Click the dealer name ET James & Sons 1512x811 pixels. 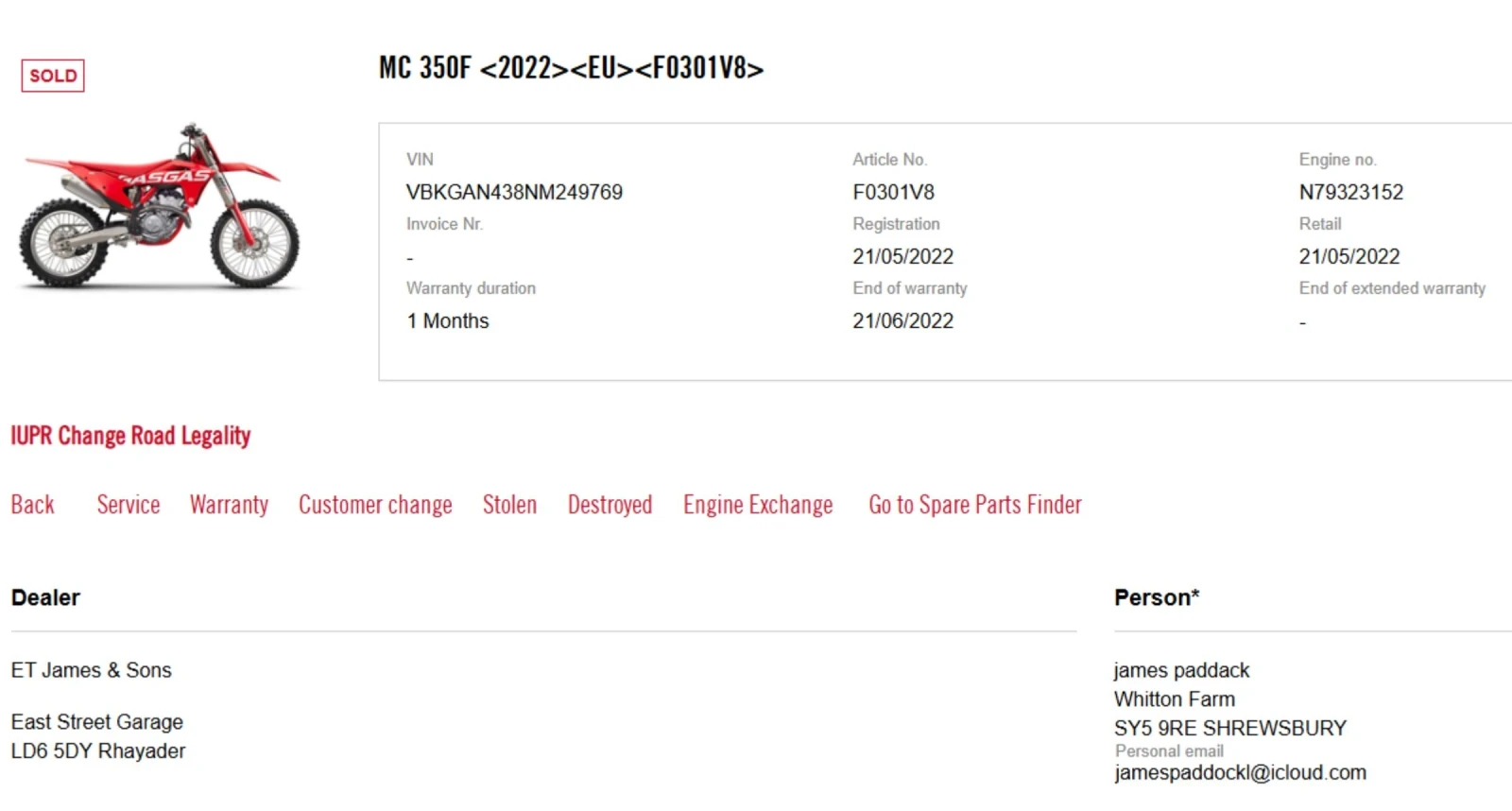coord(92,670)
